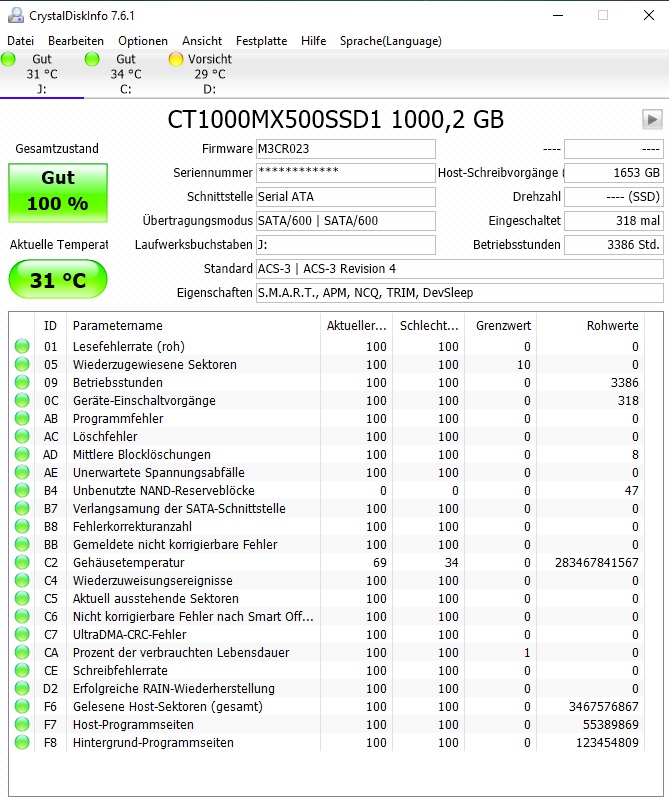Switch to Vorsicht drive D: tab
669x801 pixels.
209,74
